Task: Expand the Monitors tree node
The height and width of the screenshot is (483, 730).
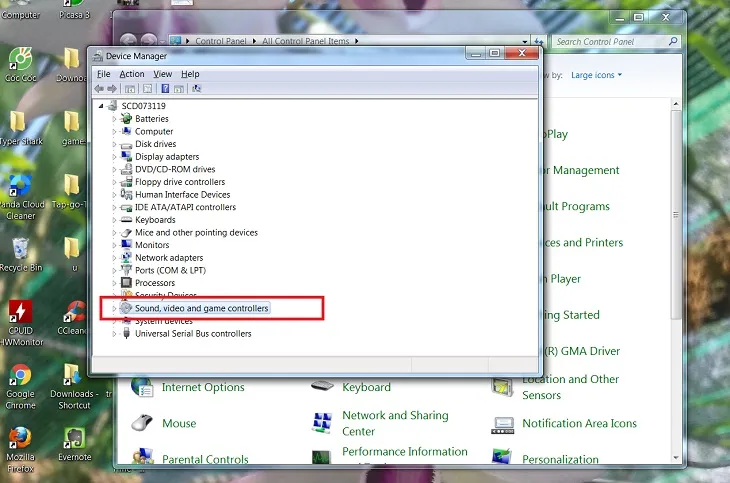Action: 114,245
